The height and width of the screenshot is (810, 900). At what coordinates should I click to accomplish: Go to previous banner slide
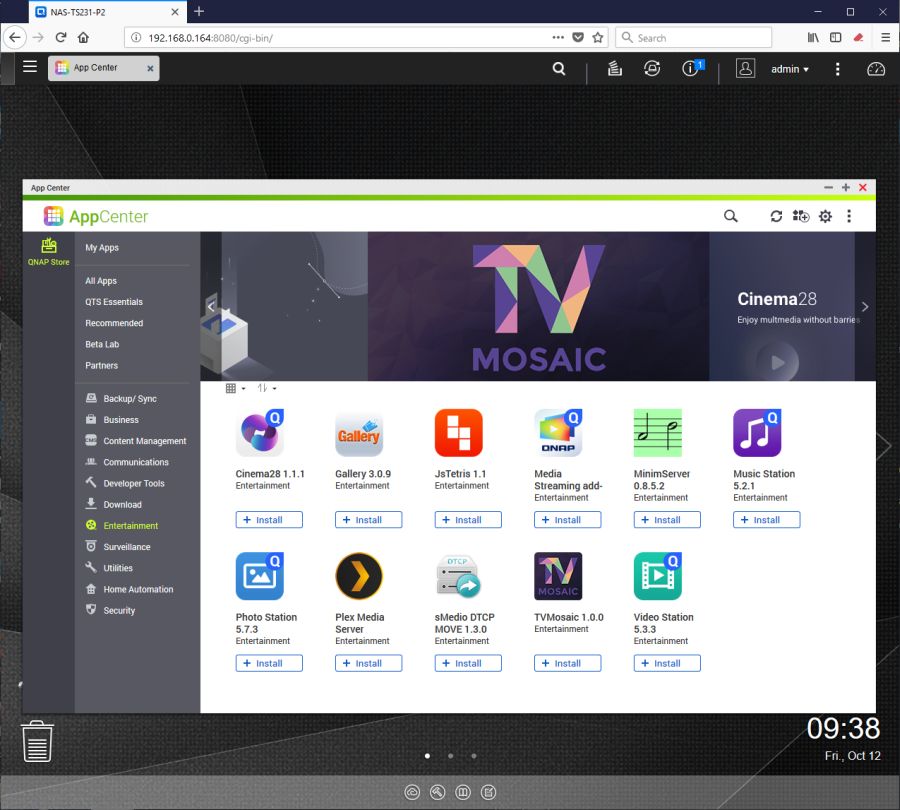point(211,306)
